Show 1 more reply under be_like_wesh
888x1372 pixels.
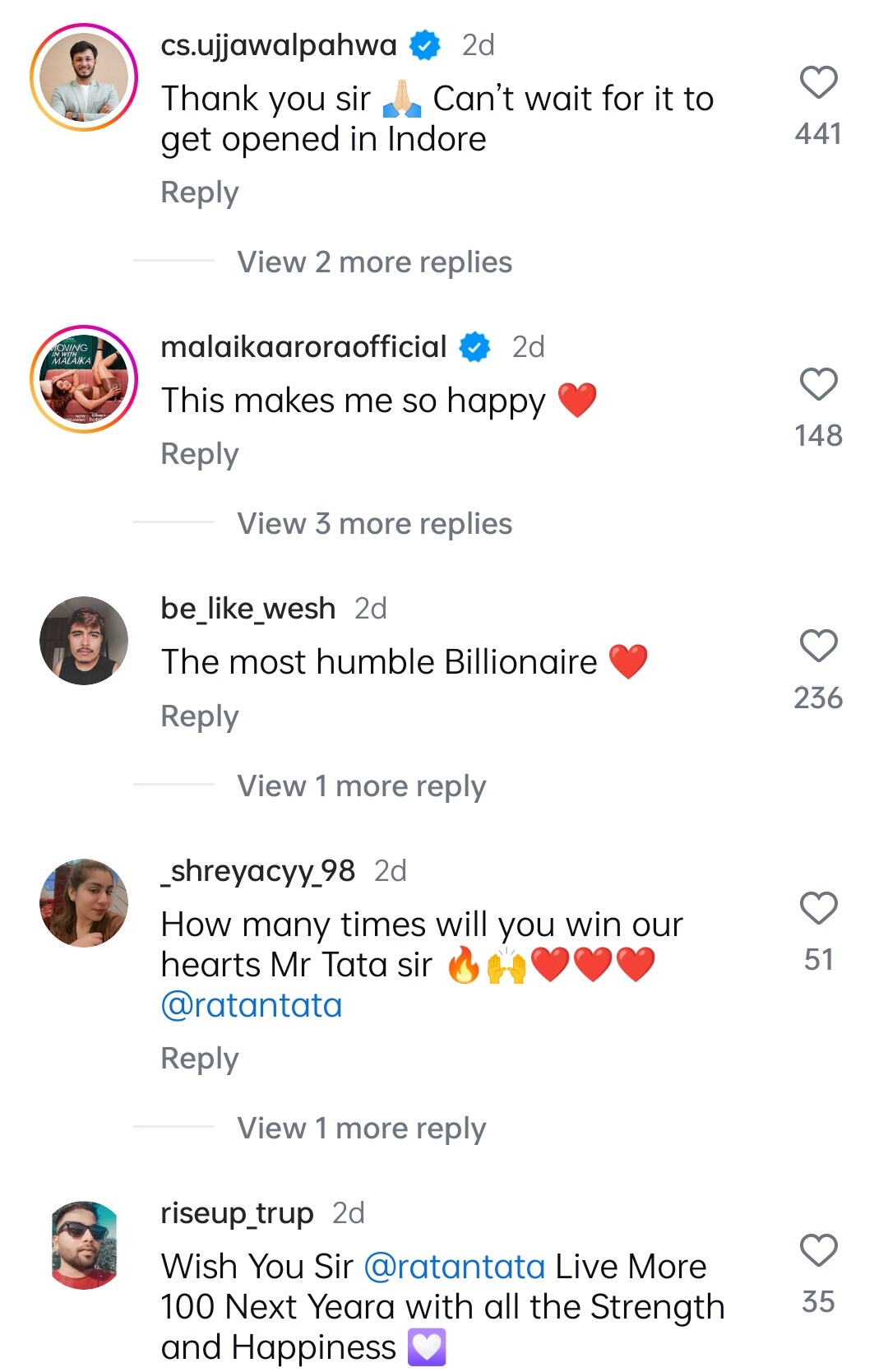pyautogui.click(x=361, y=786)
